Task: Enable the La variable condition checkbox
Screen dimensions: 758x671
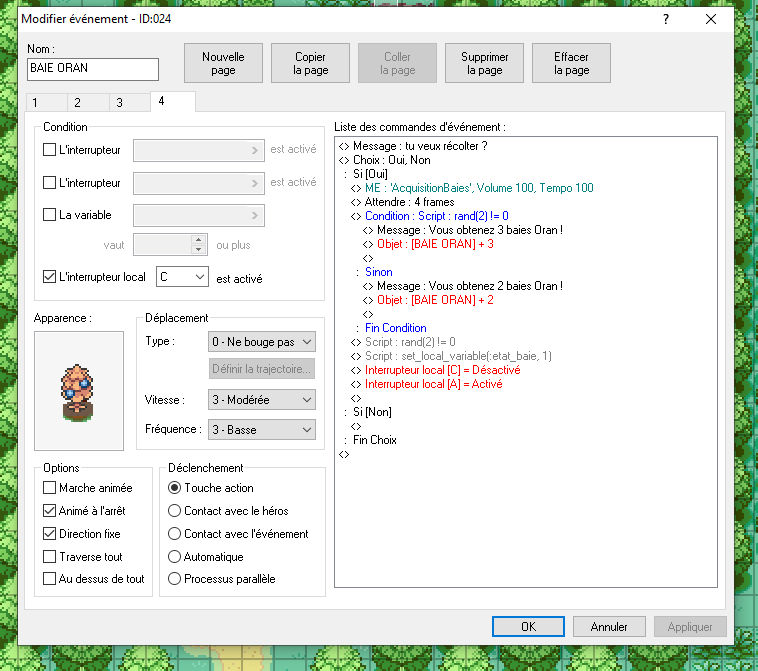Action: 49,215
